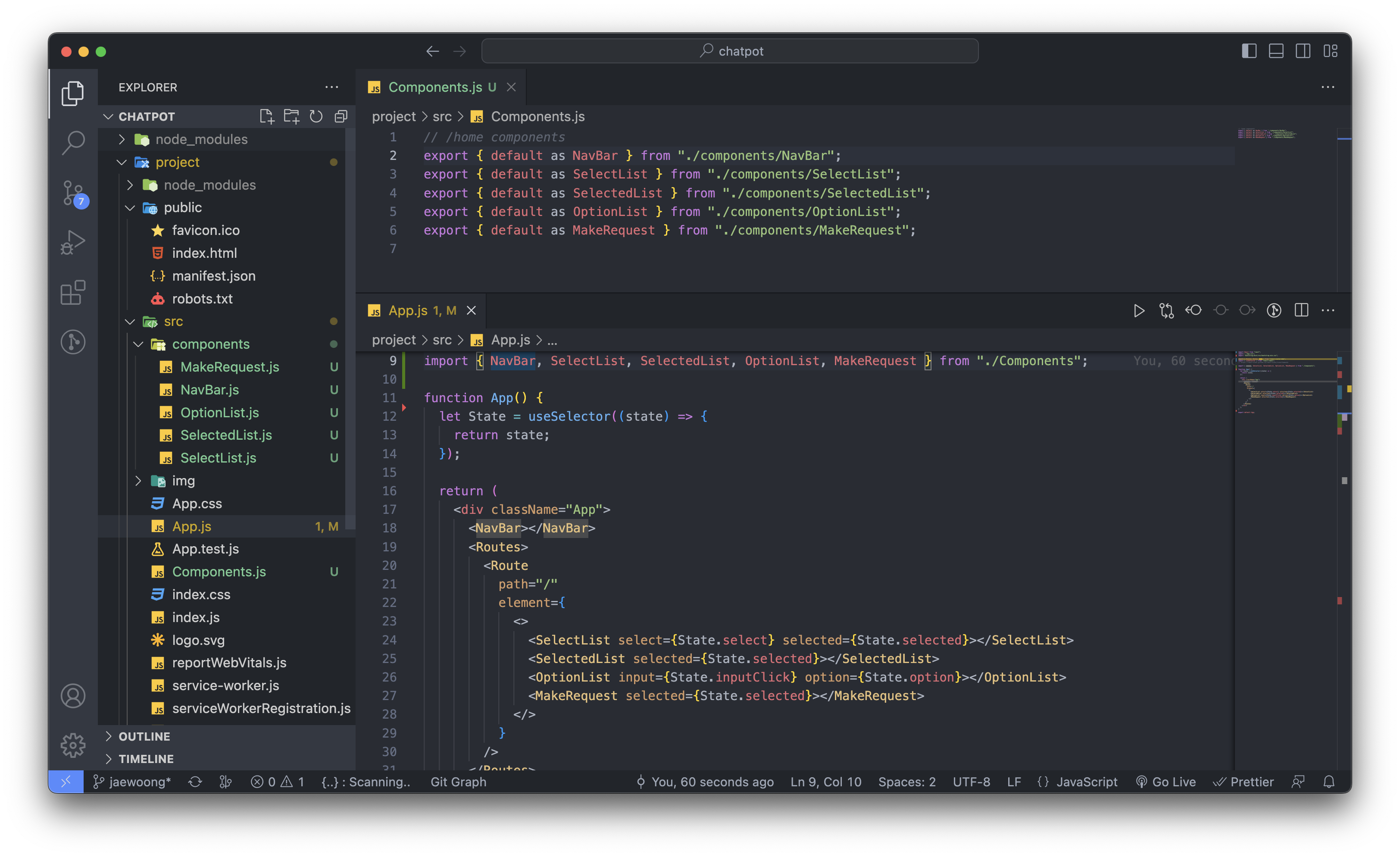Collapse the CHATPOT workspace section
1400x857 pixels.
click(109, 116)
